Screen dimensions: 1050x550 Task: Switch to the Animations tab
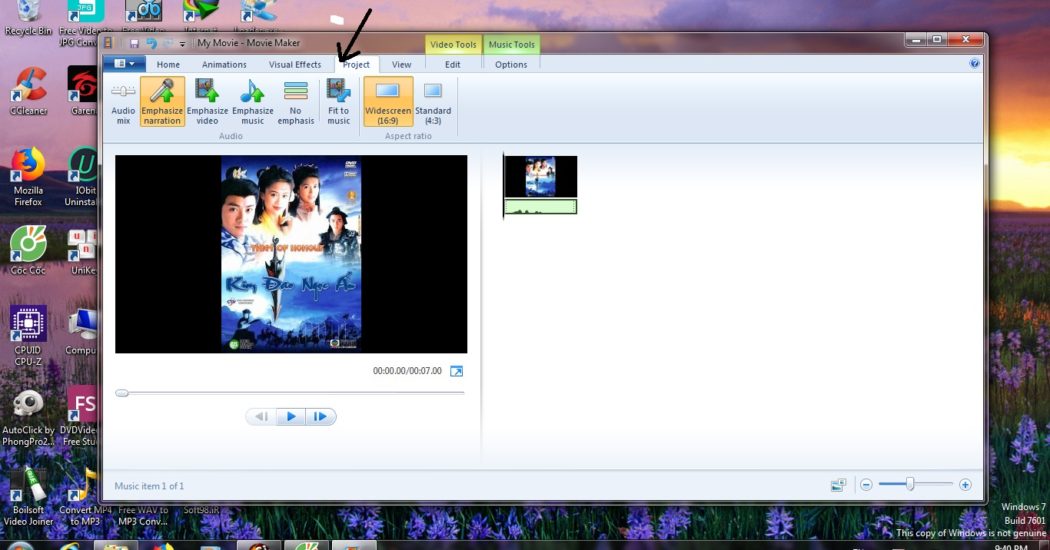point(224,64)
